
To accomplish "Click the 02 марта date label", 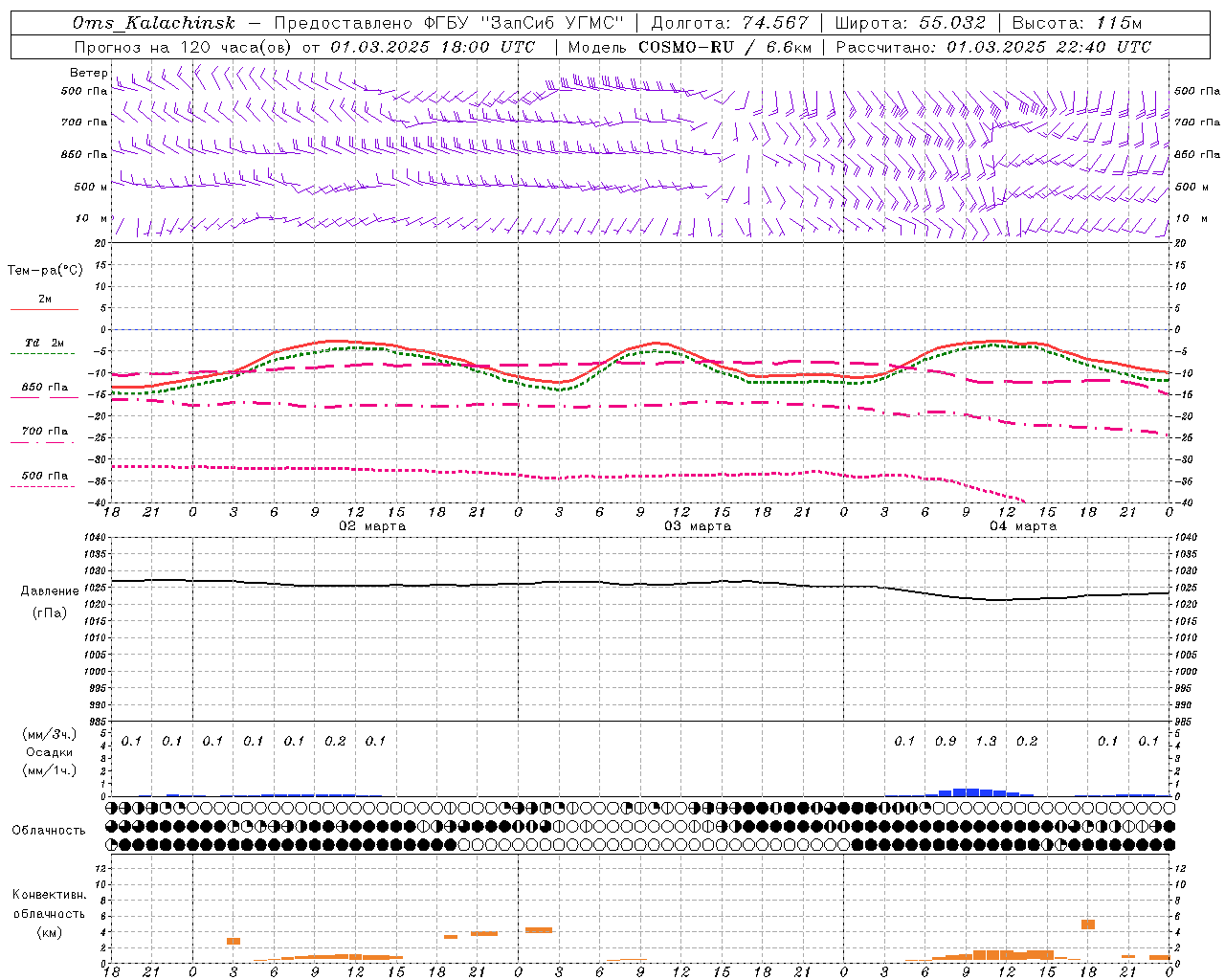I will point(372,526).
